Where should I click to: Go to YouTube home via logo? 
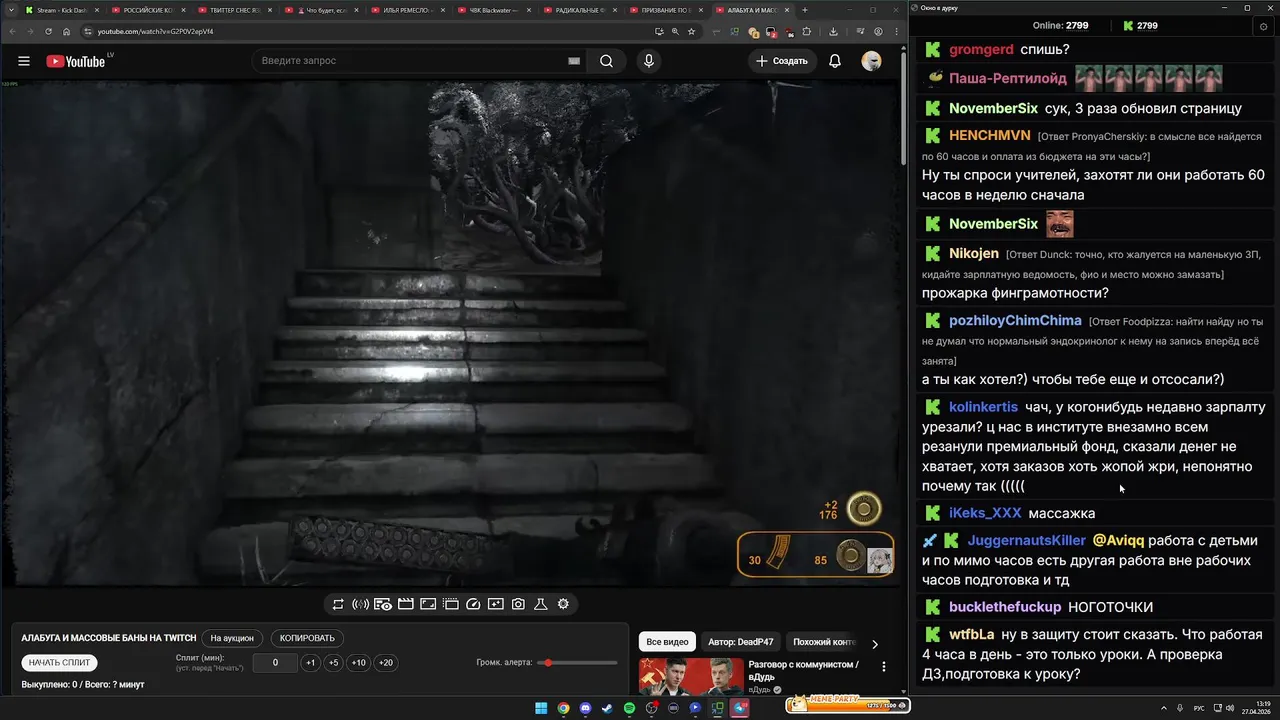[x=75, y=61]
